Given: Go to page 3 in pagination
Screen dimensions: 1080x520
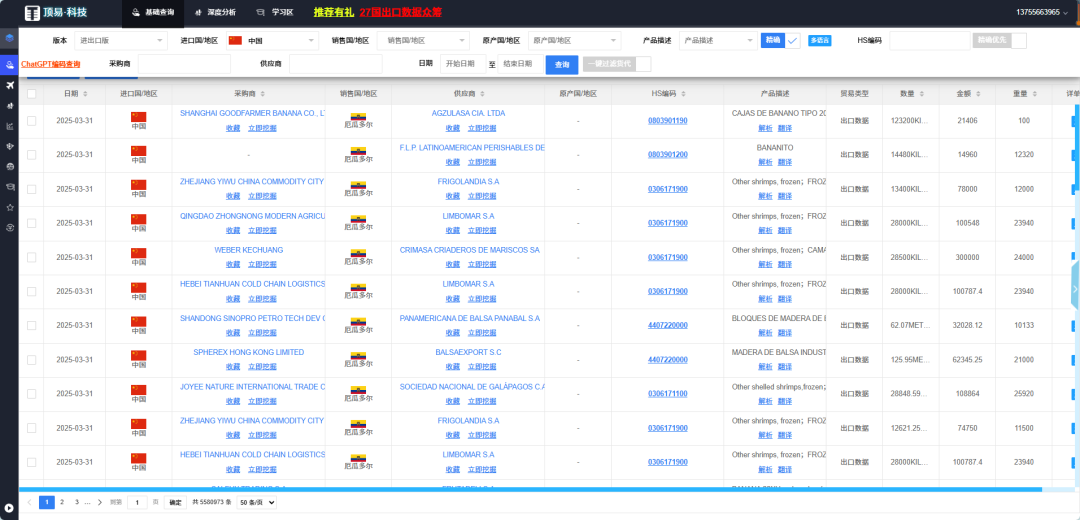Looking at the screenshot, I should pos(77,503).
